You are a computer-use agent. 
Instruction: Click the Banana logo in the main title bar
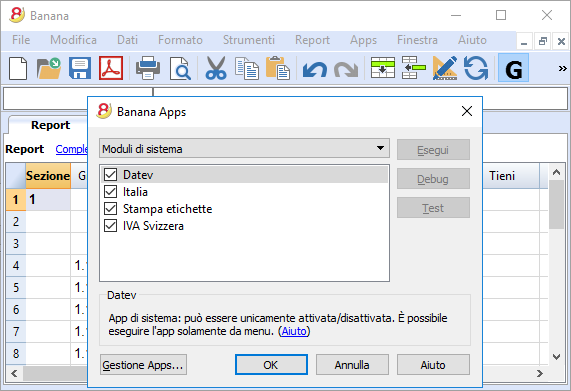[17, 15]
